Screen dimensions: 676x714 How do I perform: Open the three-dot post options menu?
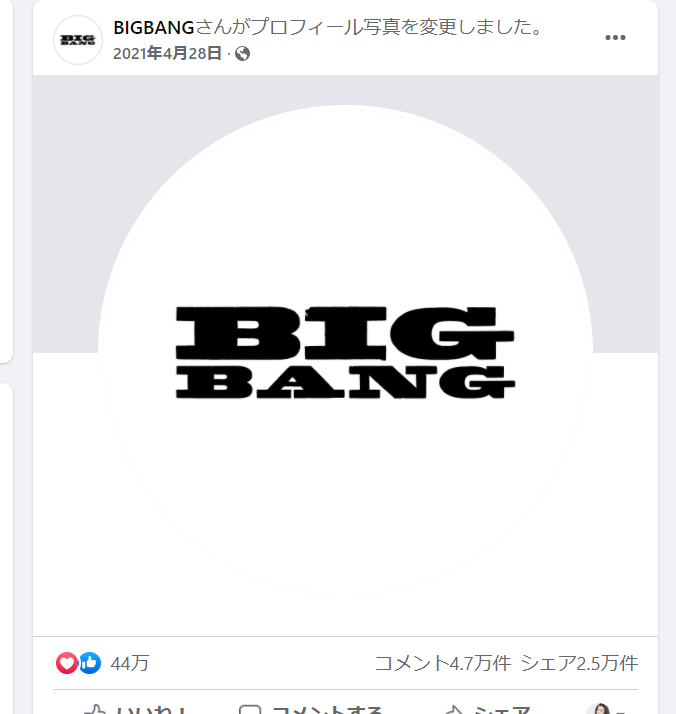pyautogui.click(x=615, y=38)
